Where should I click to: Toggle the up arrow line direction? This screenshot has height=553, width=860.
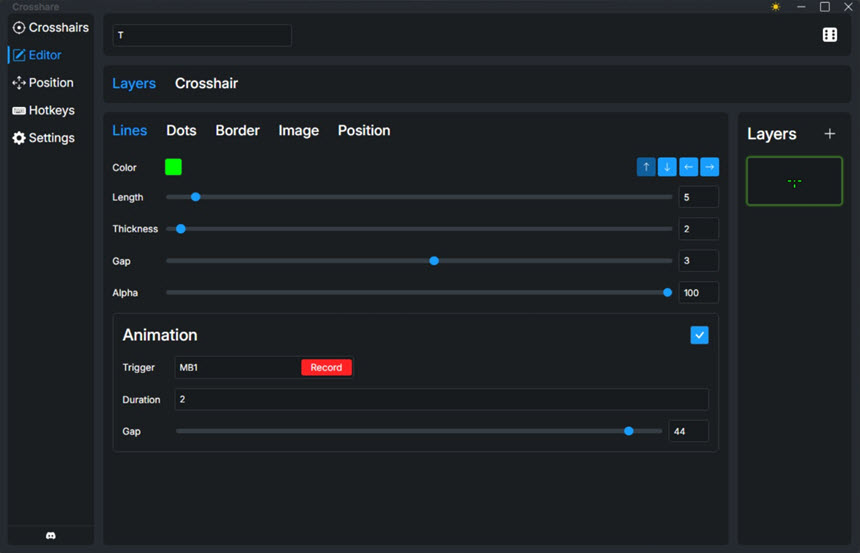646,167
